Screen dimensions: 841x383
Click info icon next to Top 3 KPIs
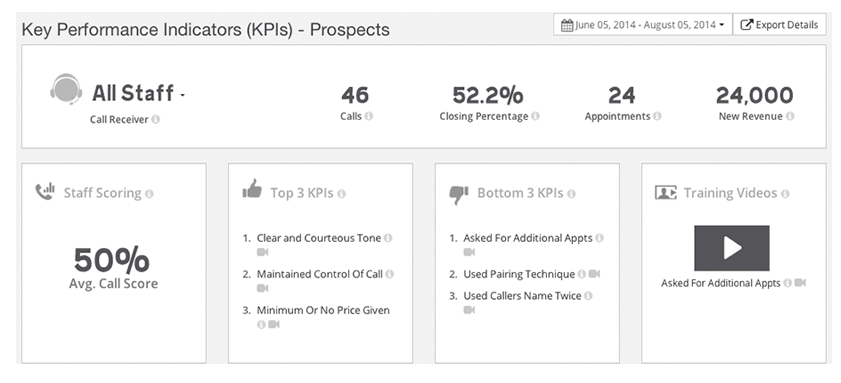point(342,194)
